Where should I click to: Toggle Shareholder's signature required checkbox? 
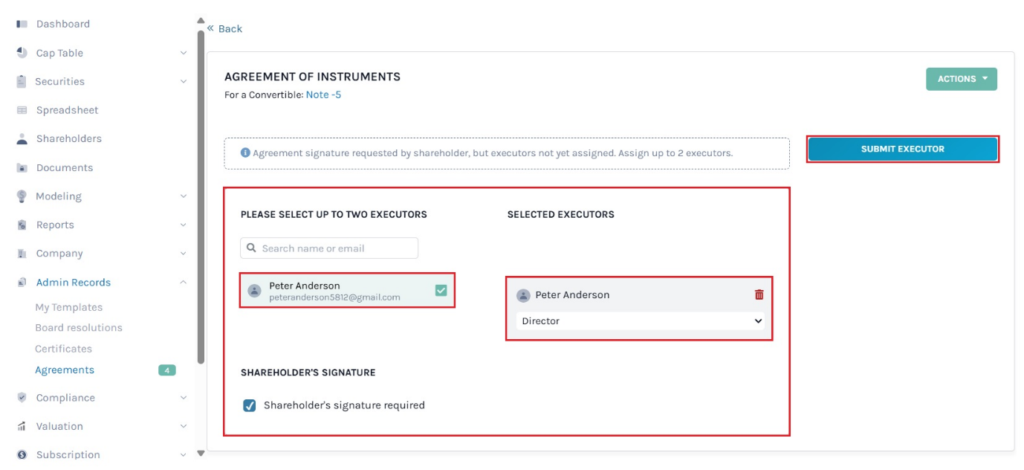[250, 406]
